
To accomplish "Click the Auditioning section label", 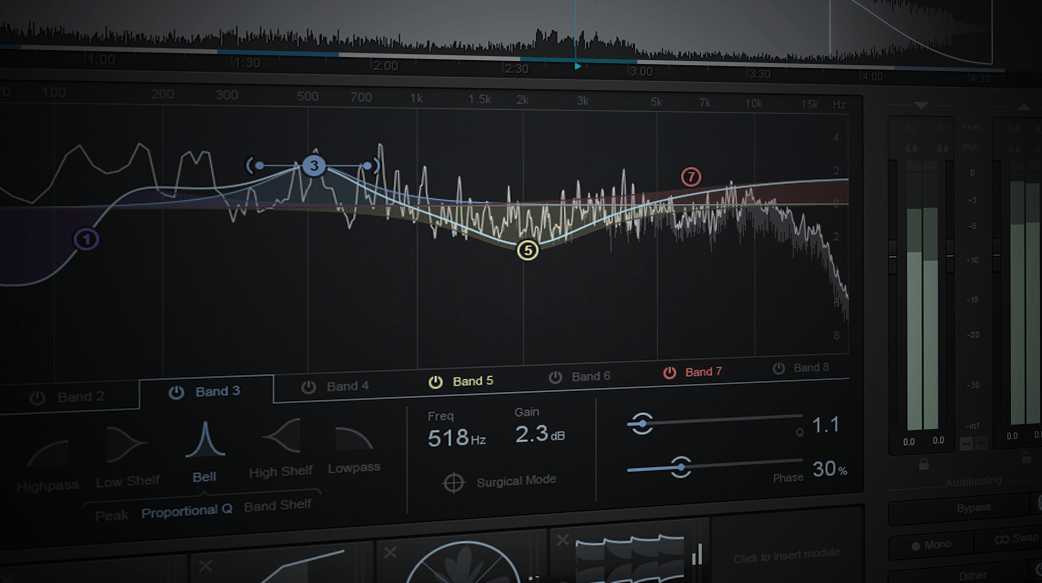I will click(974, 481).
